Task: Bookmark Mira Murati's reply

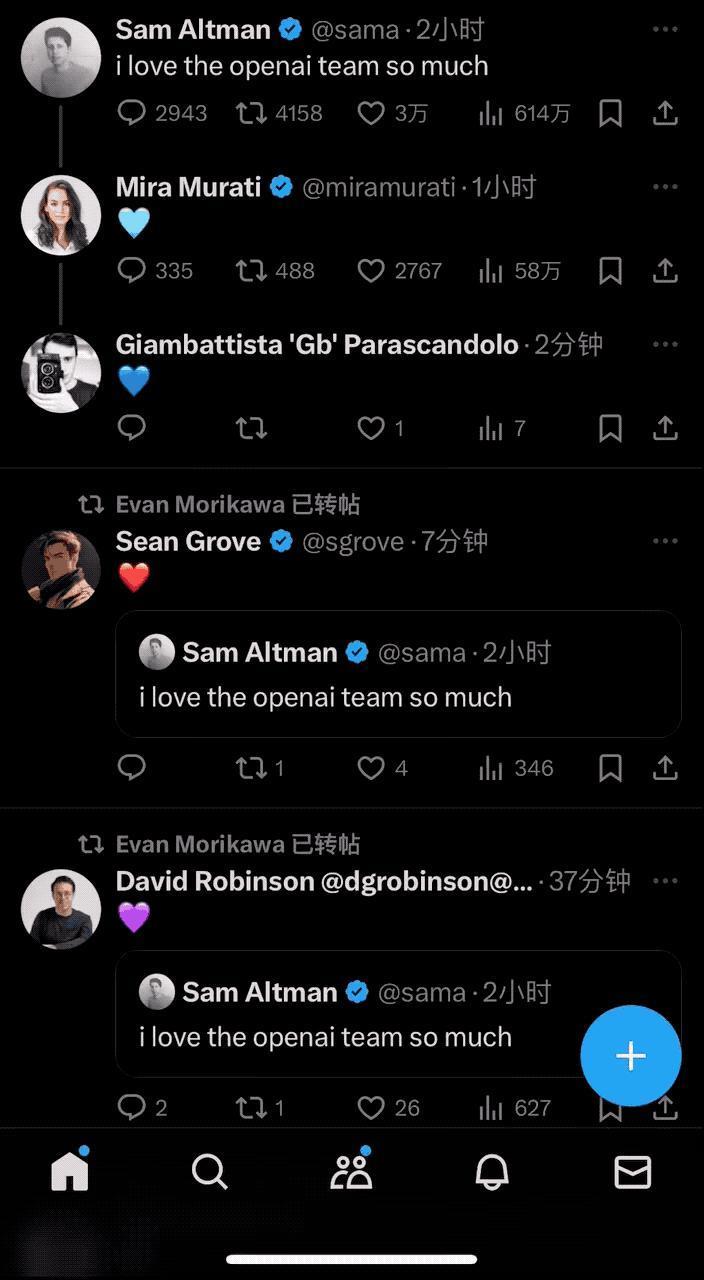Action: point(610,271)
